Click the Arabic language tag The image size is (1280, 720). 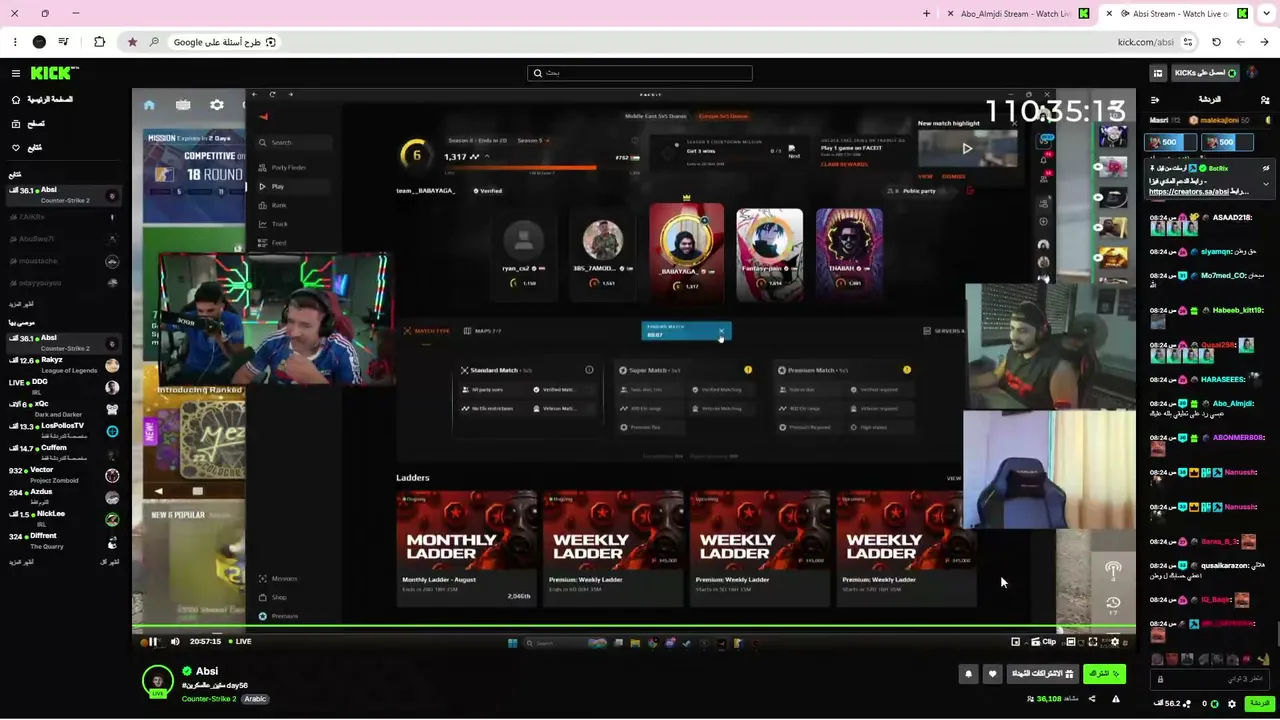(255, 699)
